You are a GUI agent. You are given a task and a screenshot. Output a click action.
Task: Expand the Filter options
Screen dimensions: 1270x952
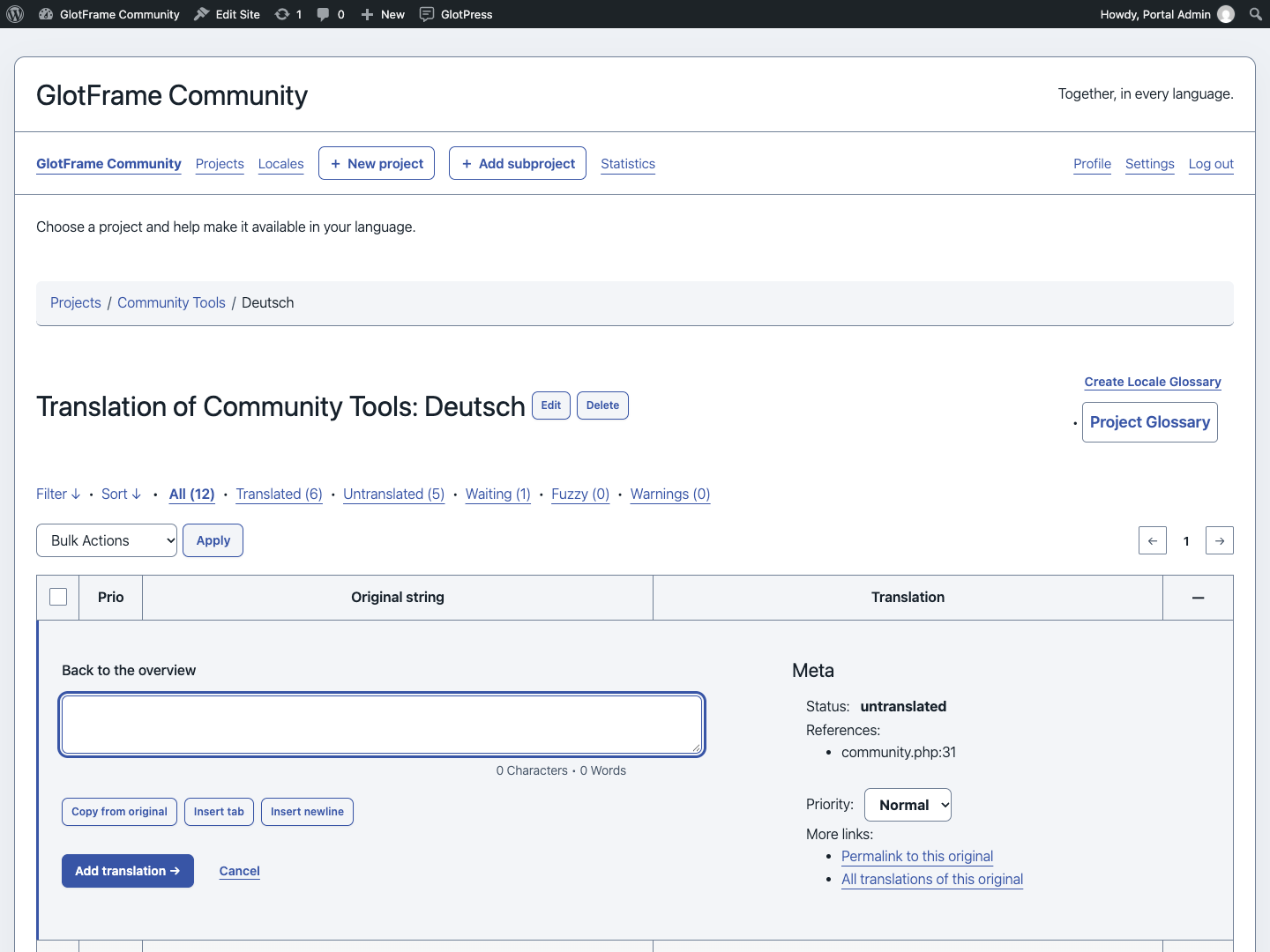[x=58, y=494]
